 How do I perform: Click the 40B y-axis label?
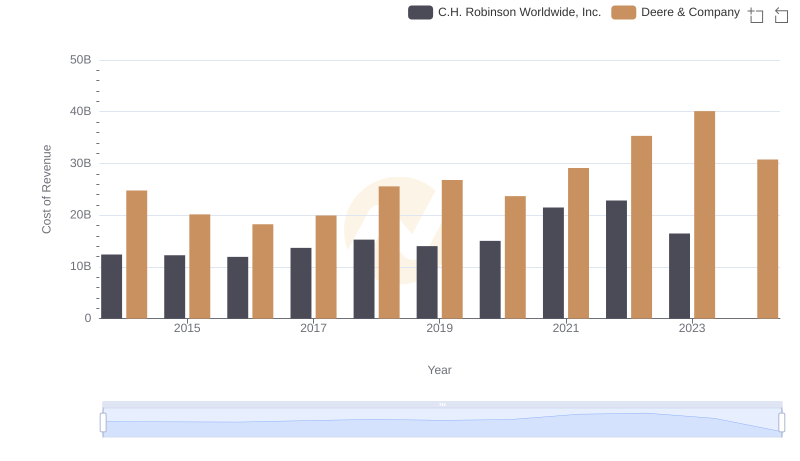click(x=81, y=111)
